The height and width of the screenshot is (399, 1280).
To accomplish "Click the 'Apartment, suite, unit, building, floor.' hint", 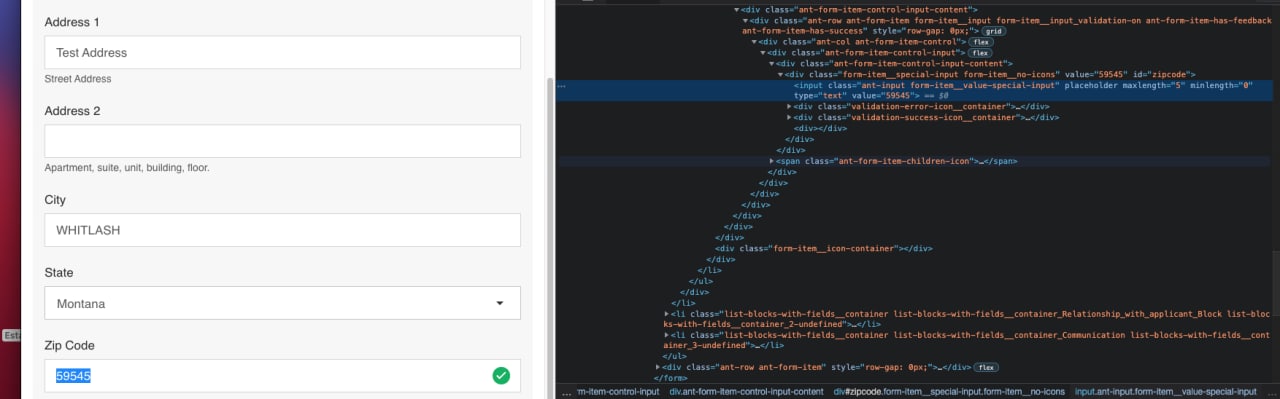I will coord(127,168).
